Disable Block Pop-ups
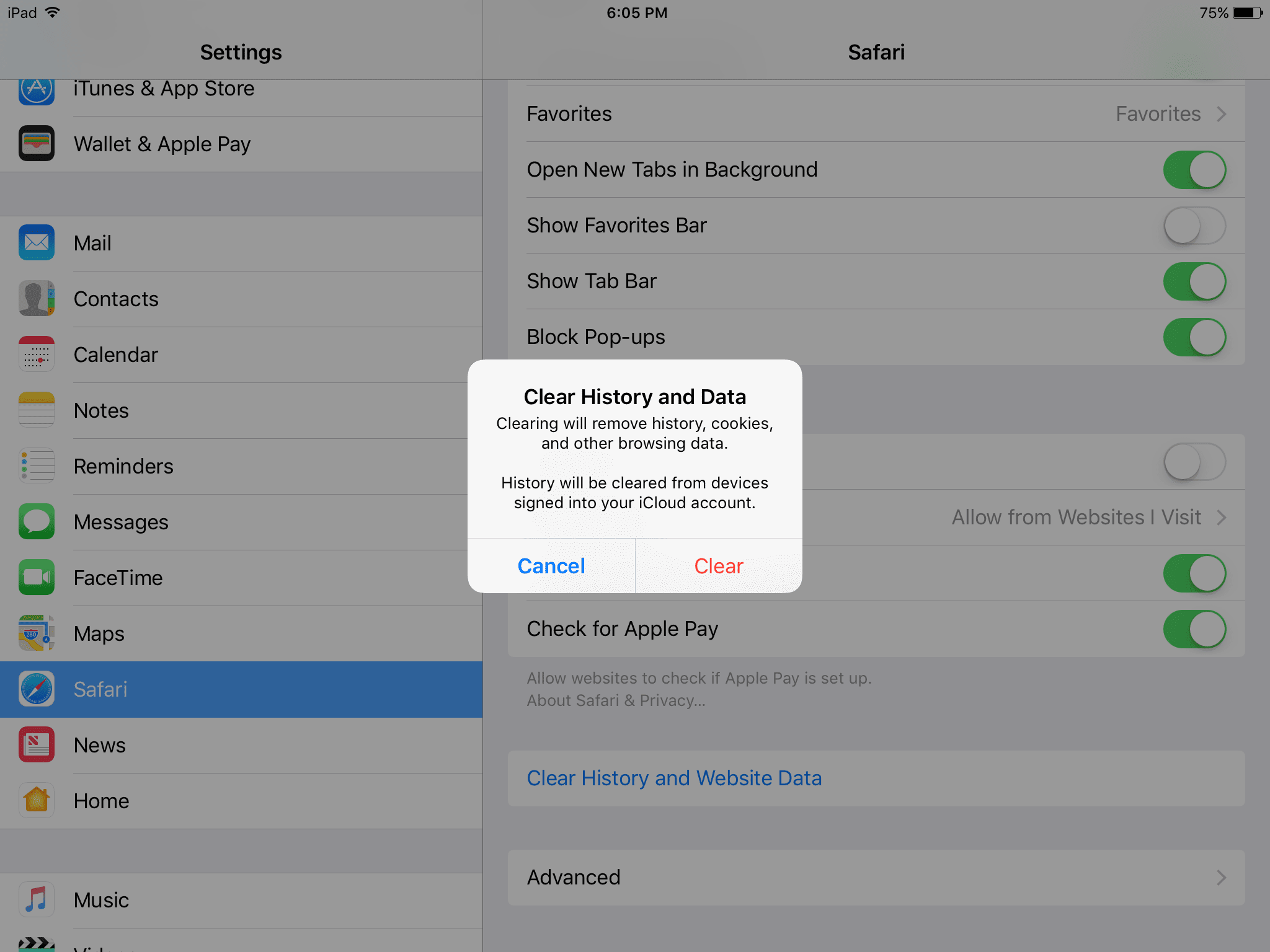The height and width of the screenshot is (952, 1270). pos(1194,337)
